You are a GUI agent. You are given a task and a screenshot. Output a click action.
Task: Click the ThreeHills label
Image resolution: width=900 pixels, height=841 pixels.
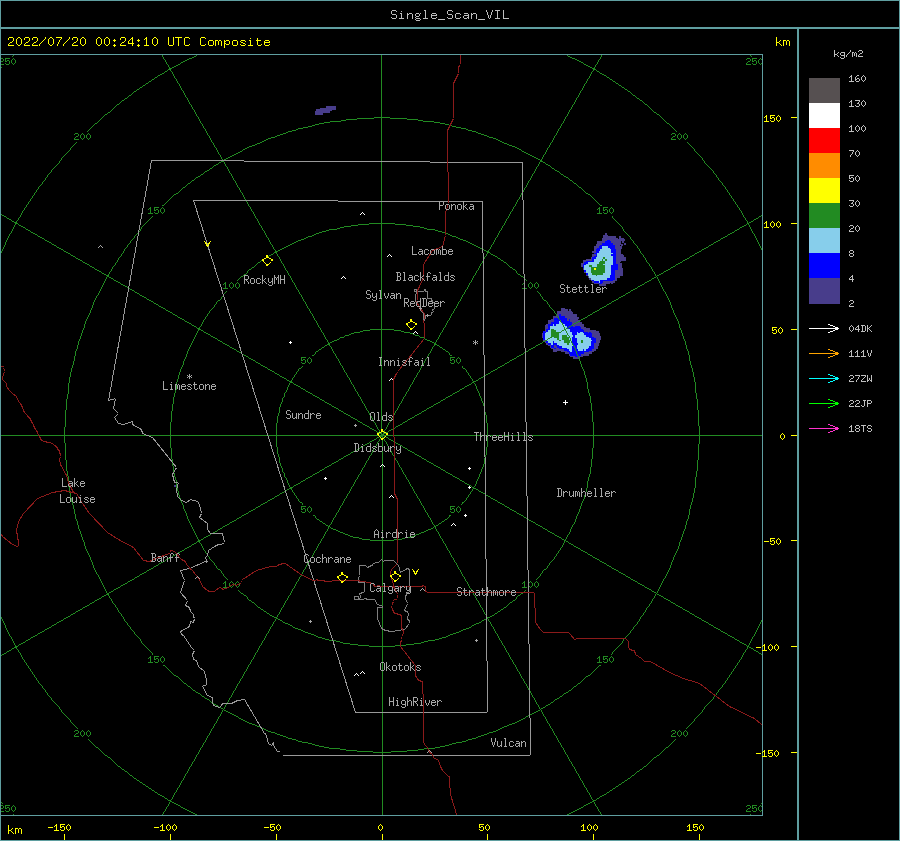click(503, 437)
